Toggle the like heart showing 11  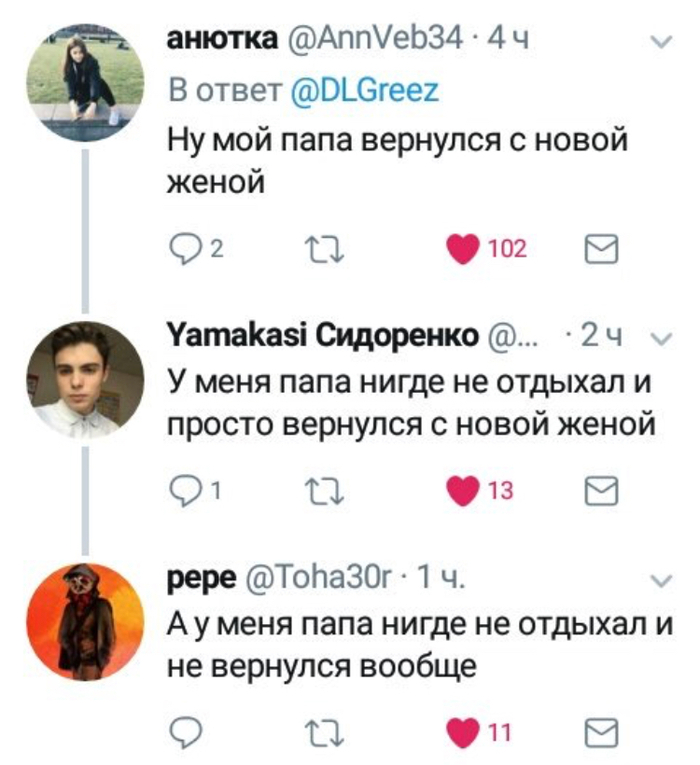click(463, 733)
